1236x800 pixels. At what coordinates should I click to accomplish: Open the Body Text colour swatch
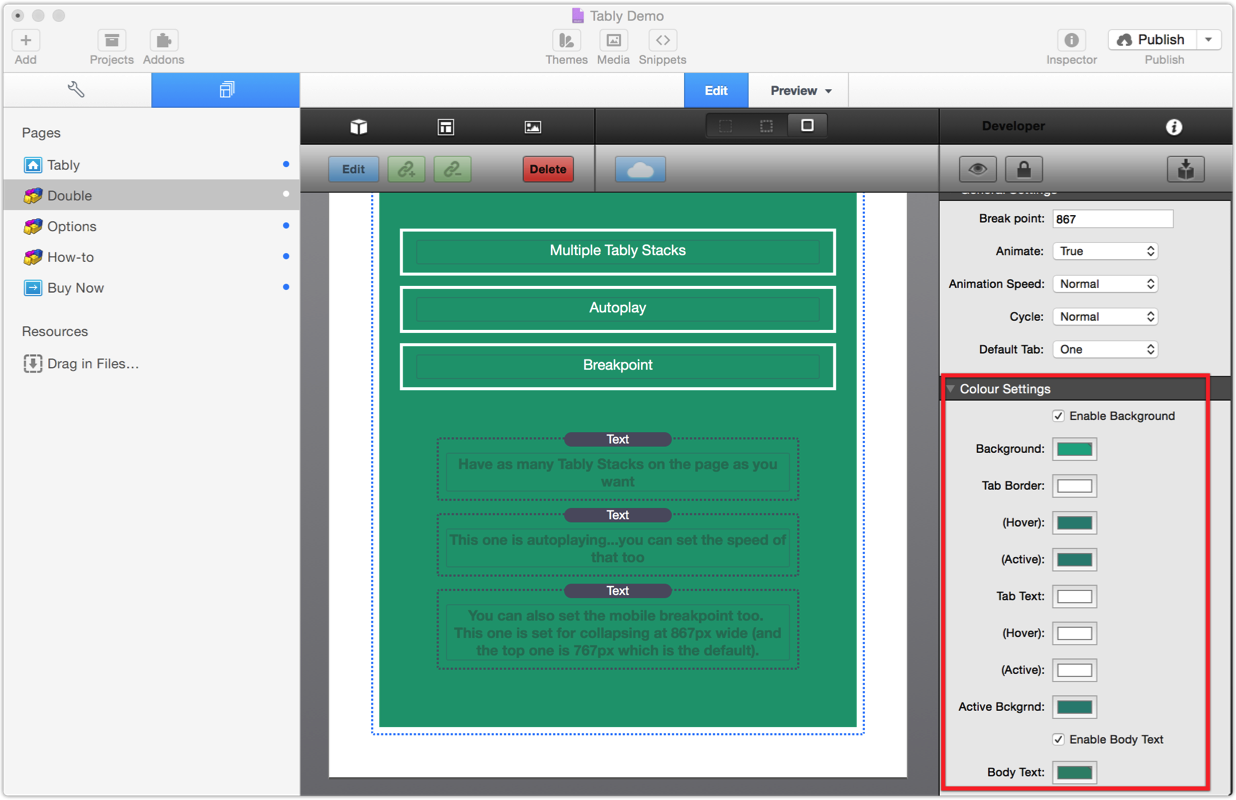[x=1075, y=773]
